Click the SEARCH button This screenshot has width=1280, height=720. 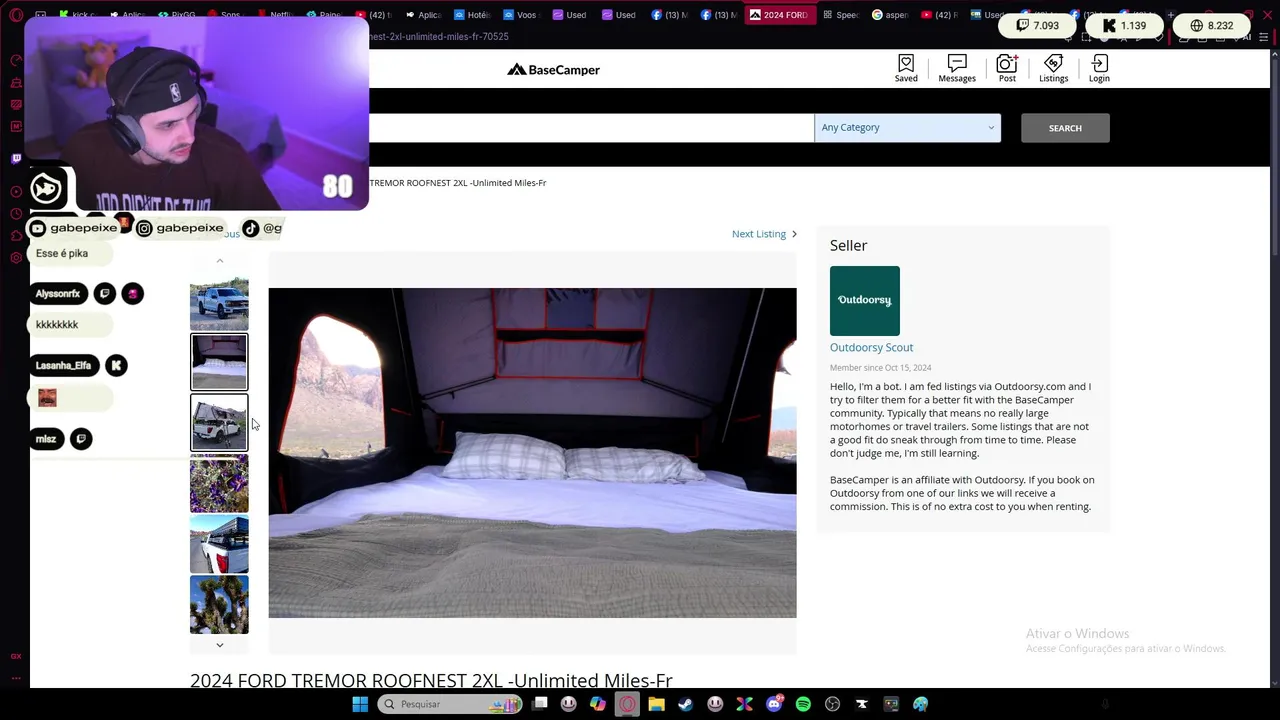click(1065, 128)
